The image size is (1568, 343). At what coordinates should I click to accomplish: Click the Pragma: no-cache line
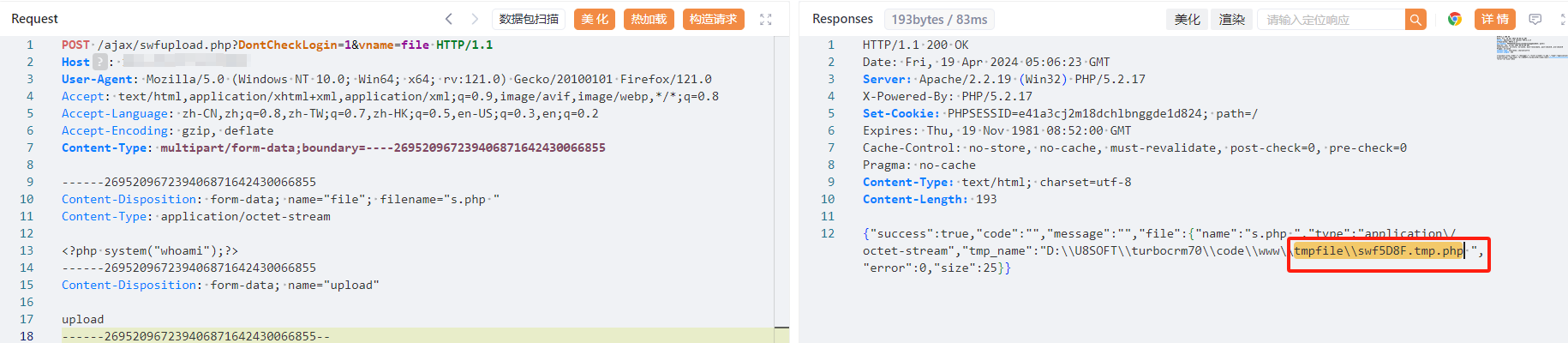(x=919, y=165)
